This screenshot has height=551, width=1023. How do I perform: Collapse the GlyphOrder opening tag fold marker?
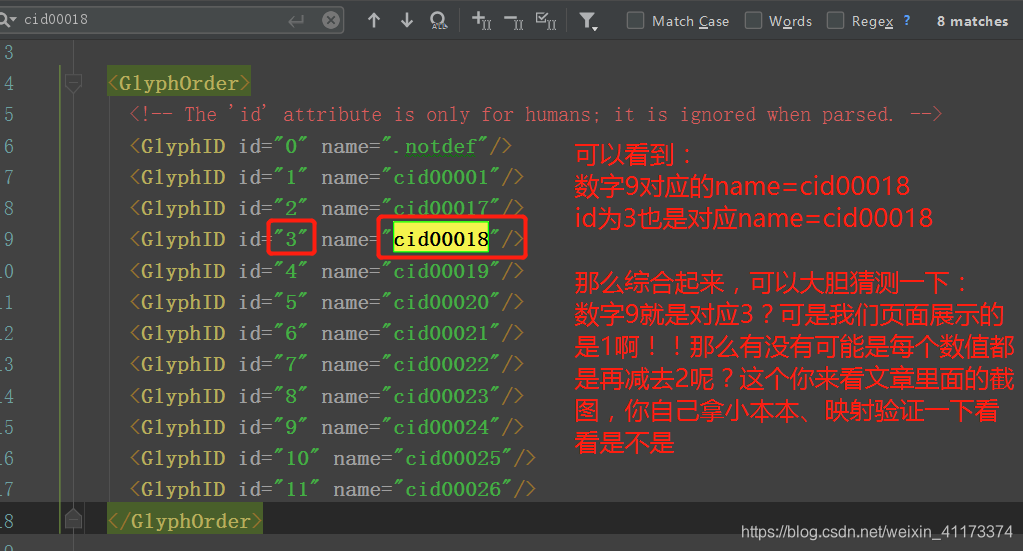(73, 83)
